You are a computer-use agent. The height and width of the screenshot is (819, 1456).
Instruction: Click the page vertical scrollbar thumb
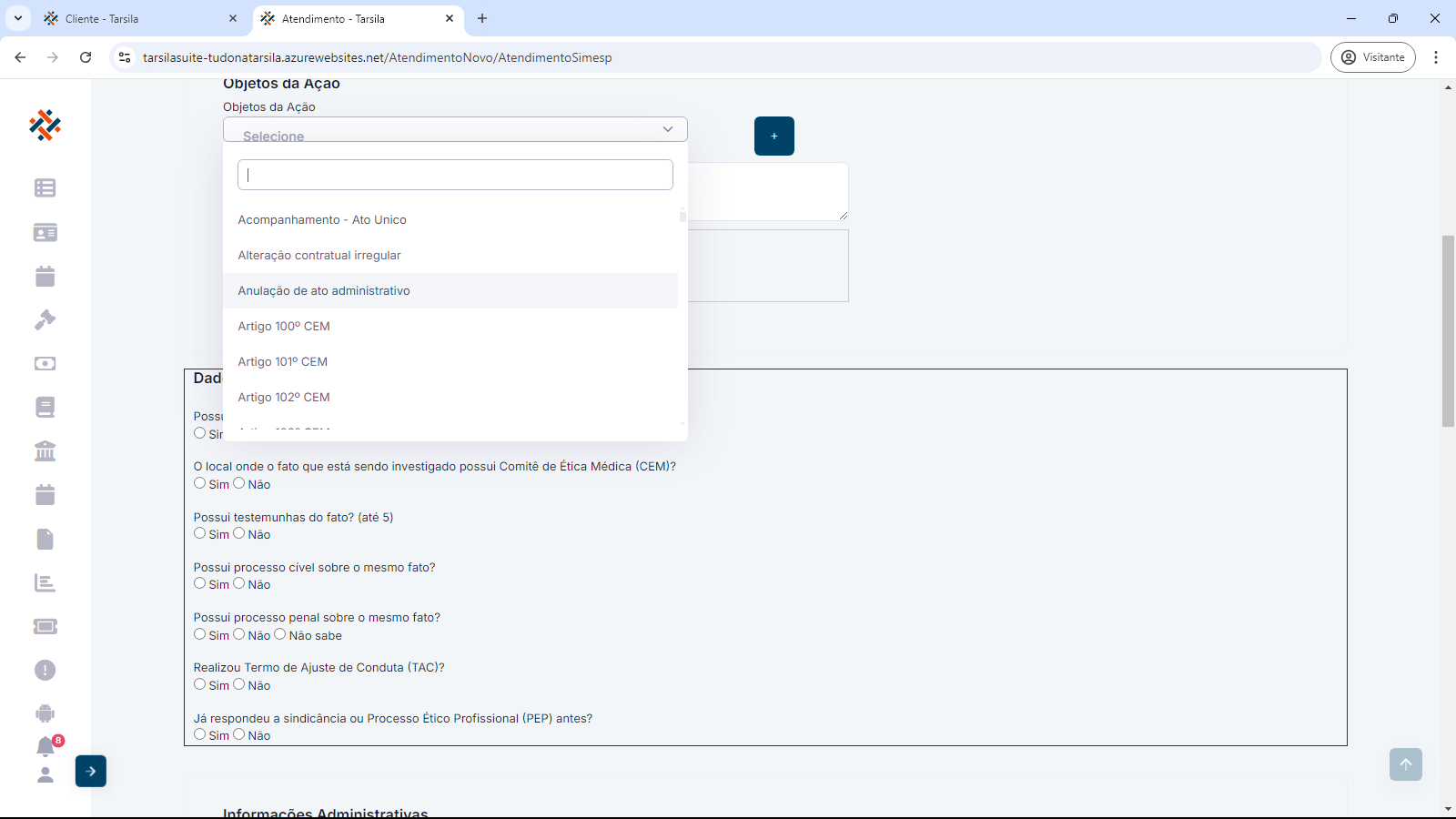(x=1448, y=330)
